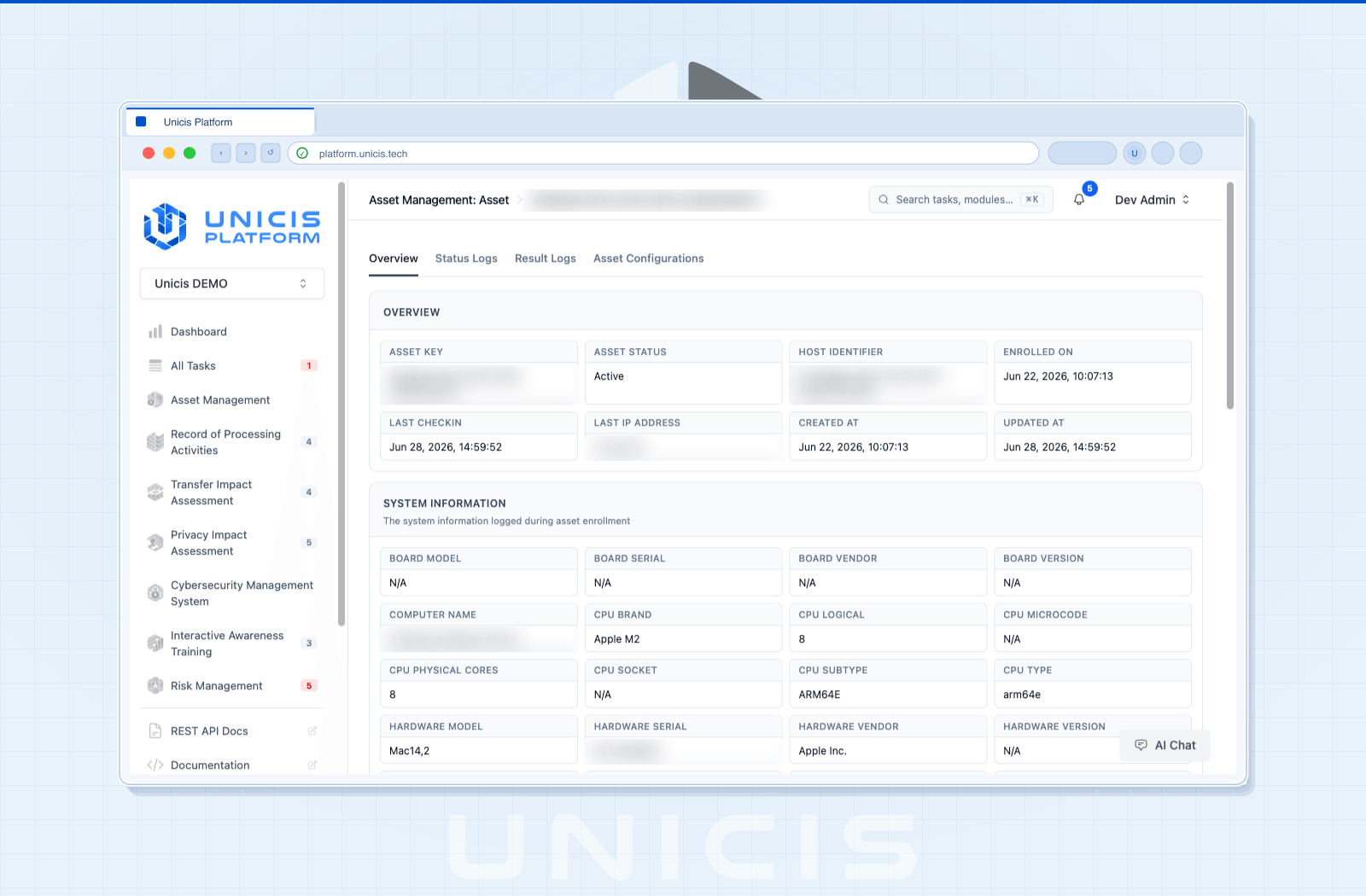Click the REST API Docs document icon
Screen dimensions: 1366x896
click(x=155, y=730)
